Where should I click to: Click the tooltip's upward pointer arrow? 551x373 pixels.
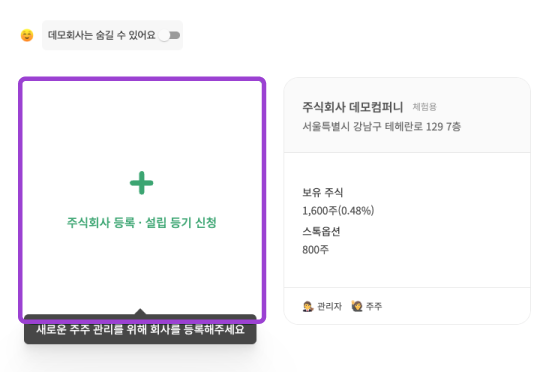coord(140,312)
